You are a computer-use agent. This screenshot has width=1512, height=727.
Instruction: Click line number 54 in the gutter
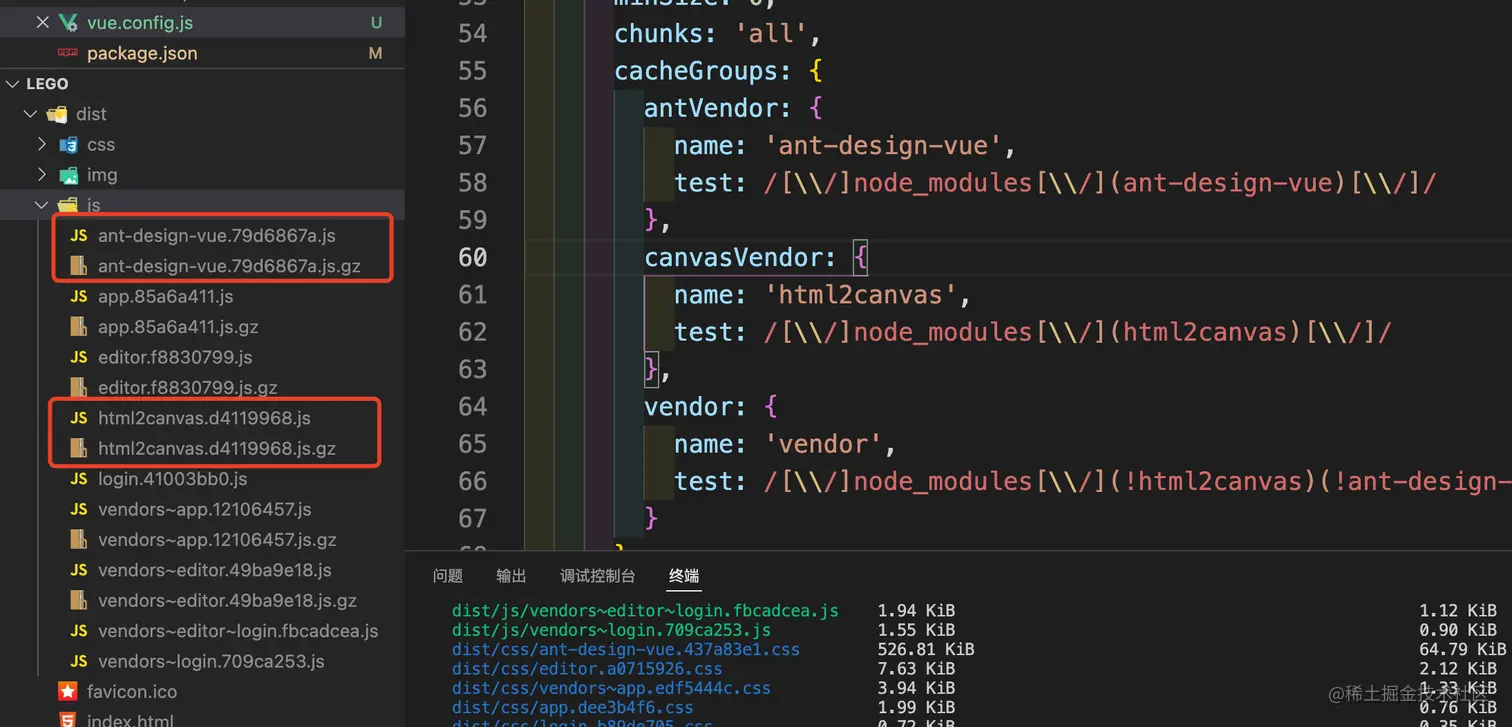click(x=473, y=34)
